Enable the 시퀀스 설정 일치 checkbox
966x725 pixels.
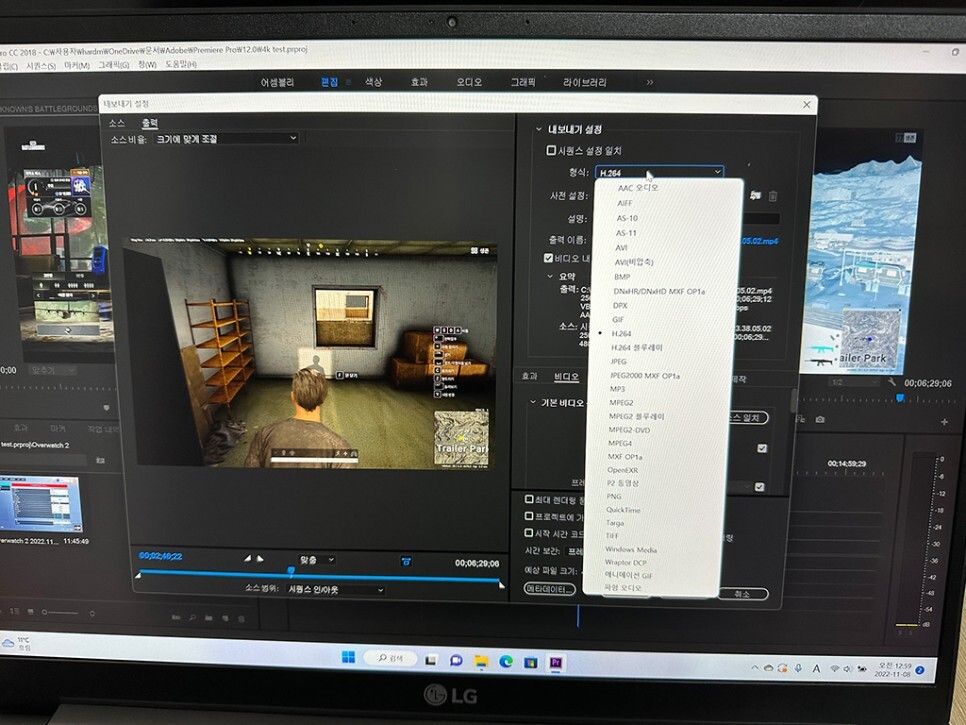(x=551, y=150)
